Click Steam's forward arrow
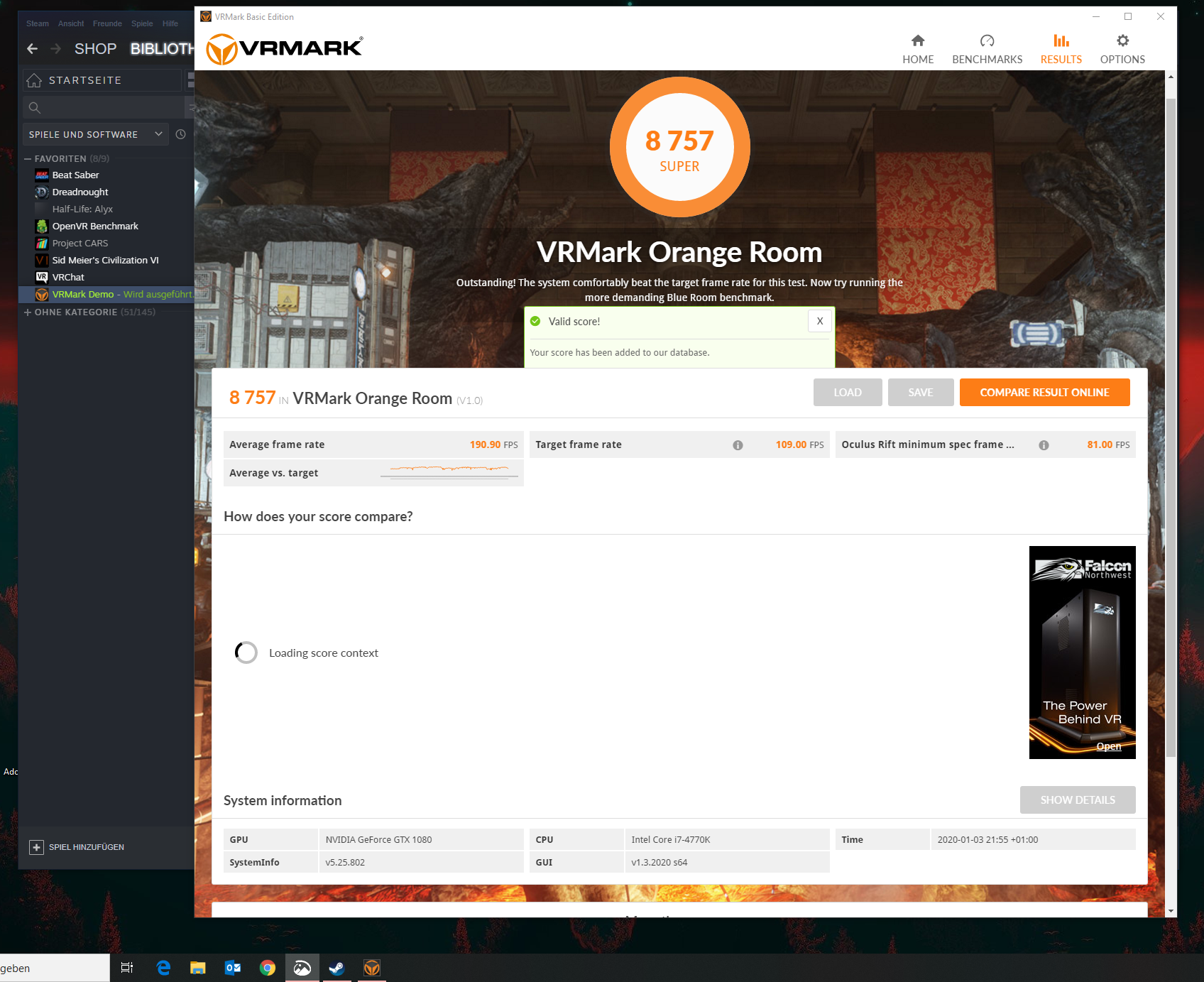Image resolution: width=1204 pixels, height=982 pixels. point(56,48)
